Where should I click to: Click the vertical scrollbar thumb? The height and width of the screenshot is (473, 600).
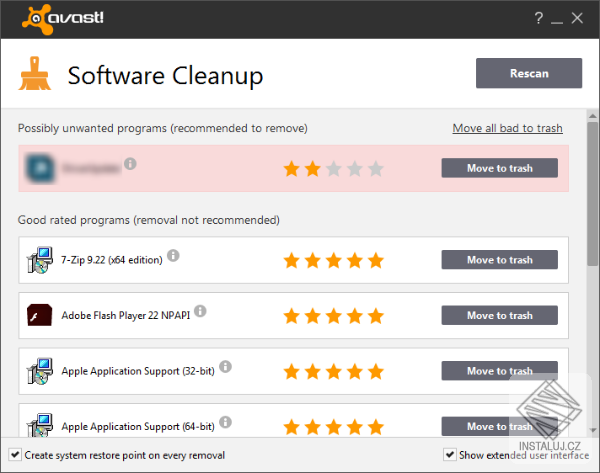pyautogui.click(x=593, y=194)
